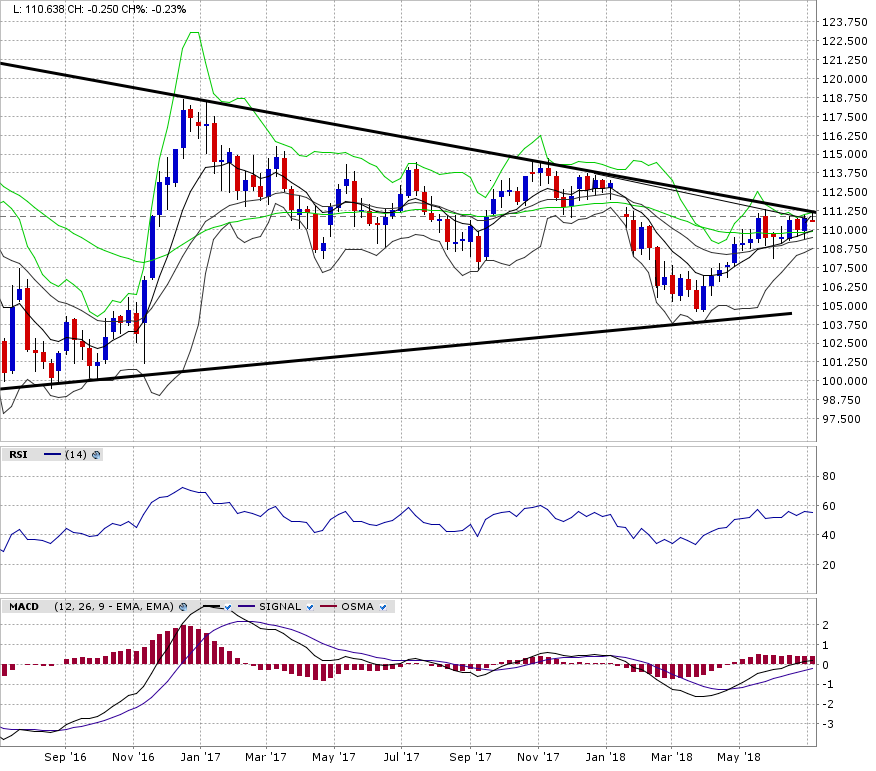Click the Sep '17 date label

tap(470, 757)
